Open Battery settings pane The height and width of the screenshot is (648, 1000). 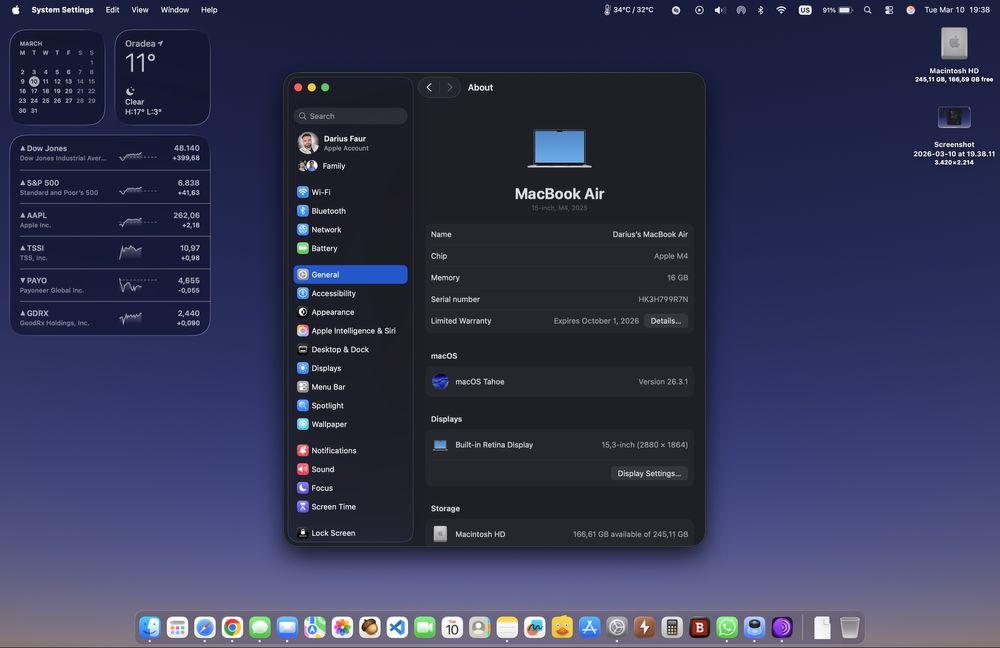click(350, 248)
